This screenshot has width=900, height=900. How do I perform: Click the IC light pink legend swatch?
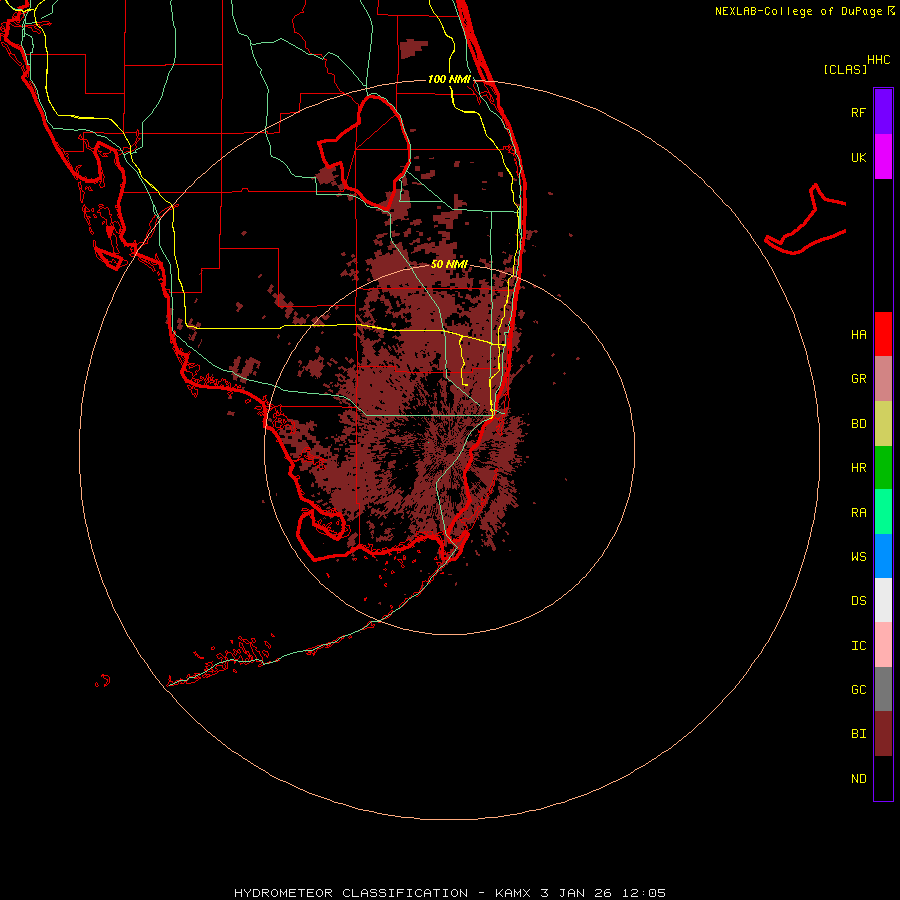click(883, 645)
